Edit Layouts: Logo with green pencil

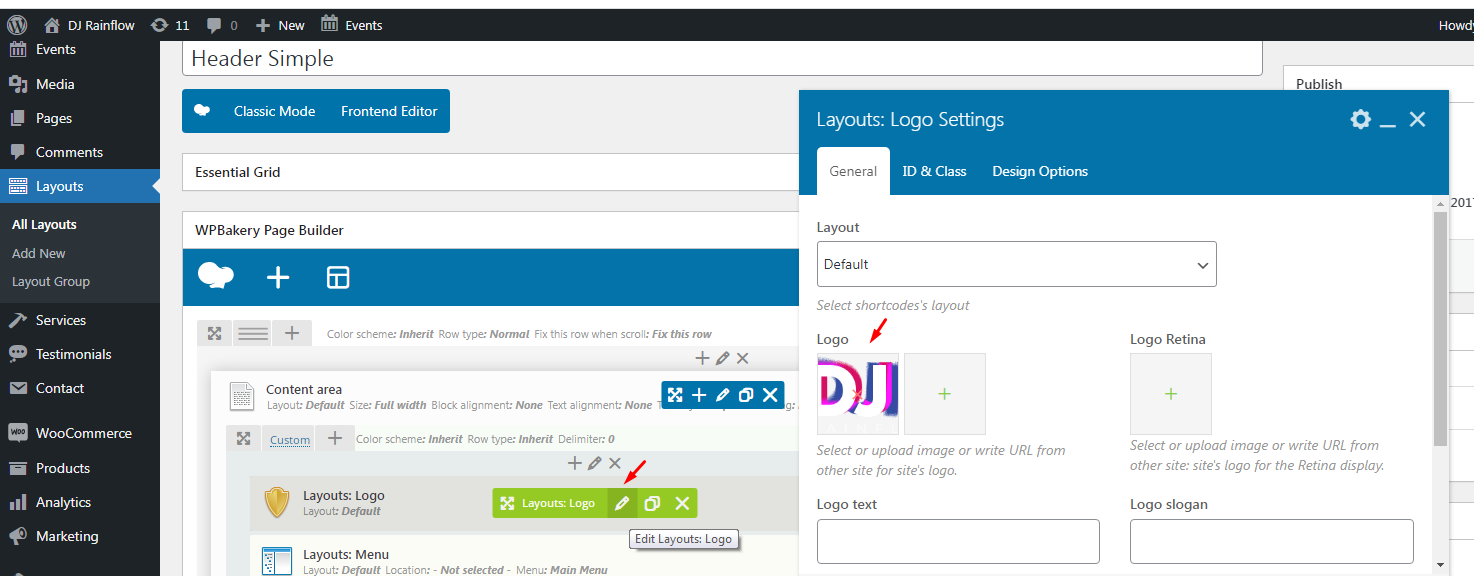622,503
